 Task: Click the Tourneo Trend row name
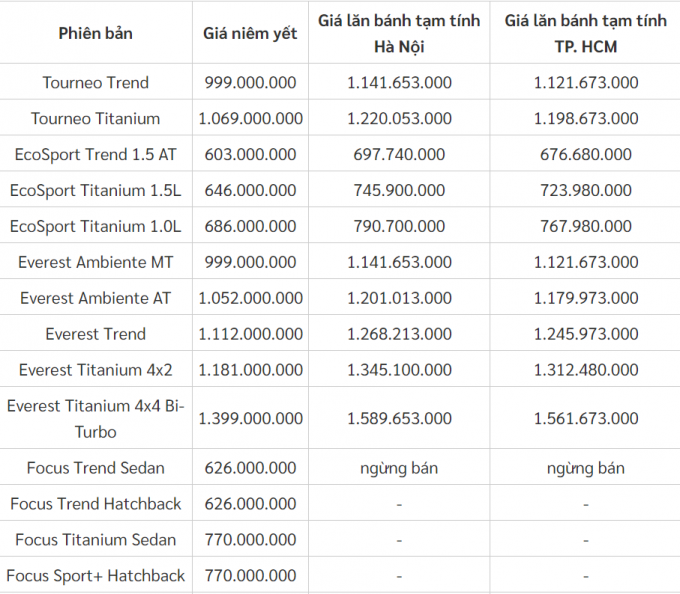[95, 82]
